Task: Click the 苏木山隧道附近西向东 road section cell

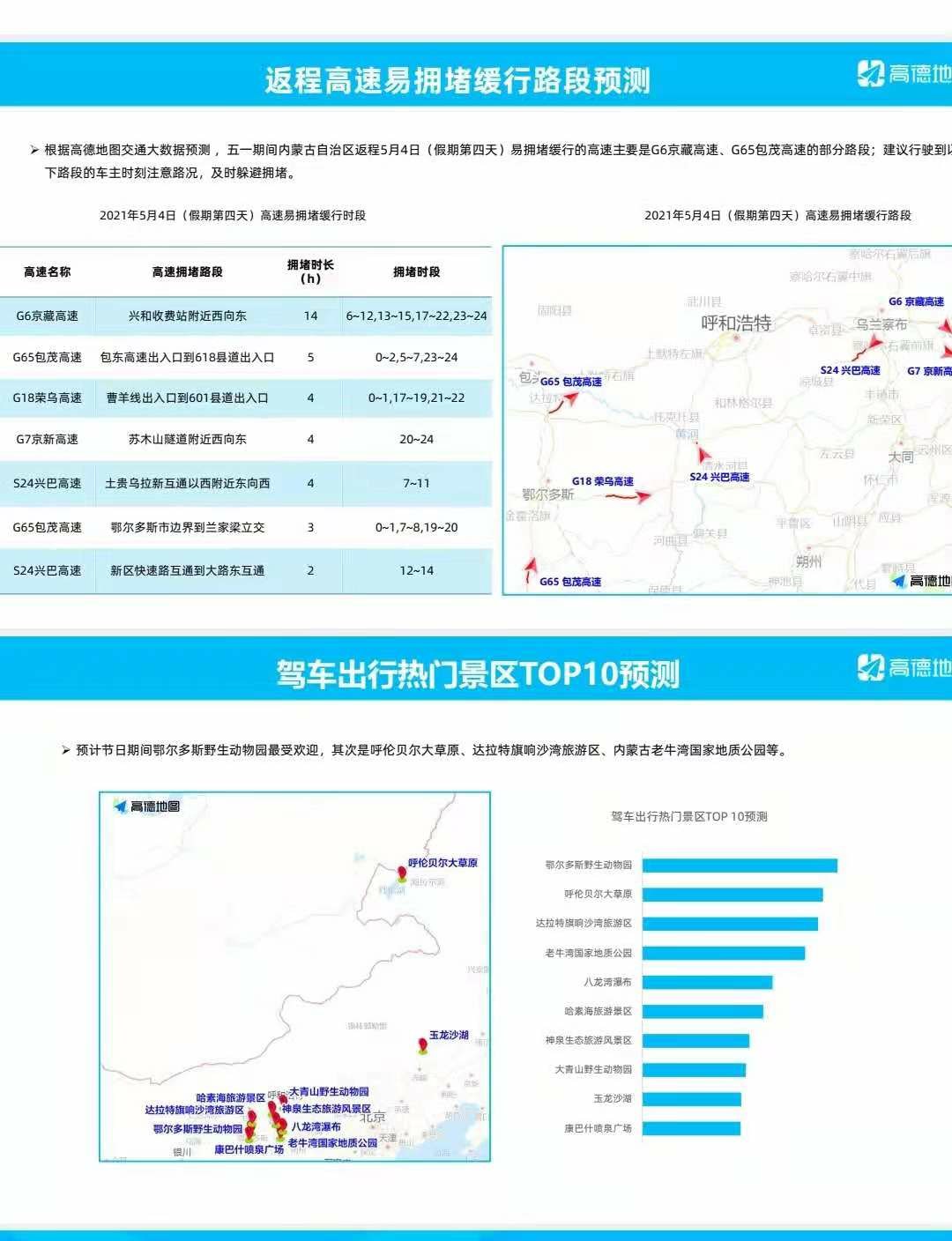Action: click(x=187, y=440)
